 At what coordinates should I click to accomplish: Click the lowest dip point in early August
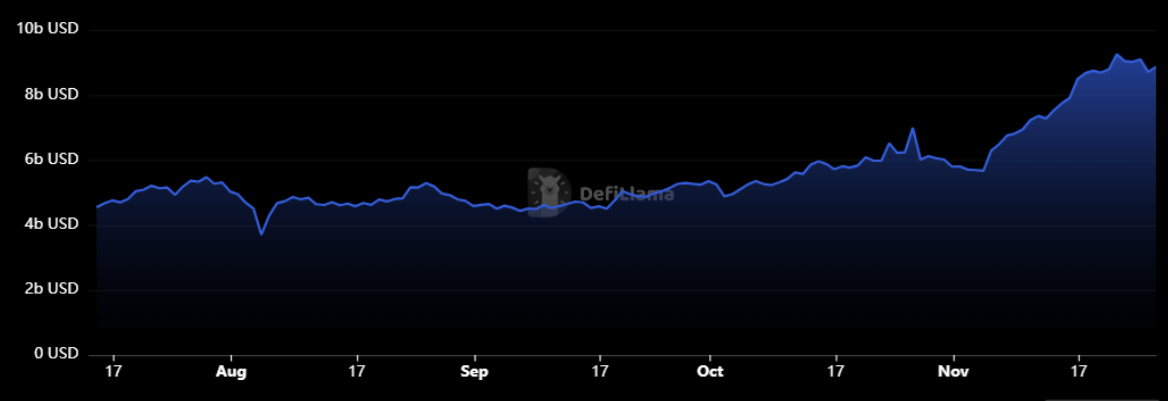[x=261, y=234]
